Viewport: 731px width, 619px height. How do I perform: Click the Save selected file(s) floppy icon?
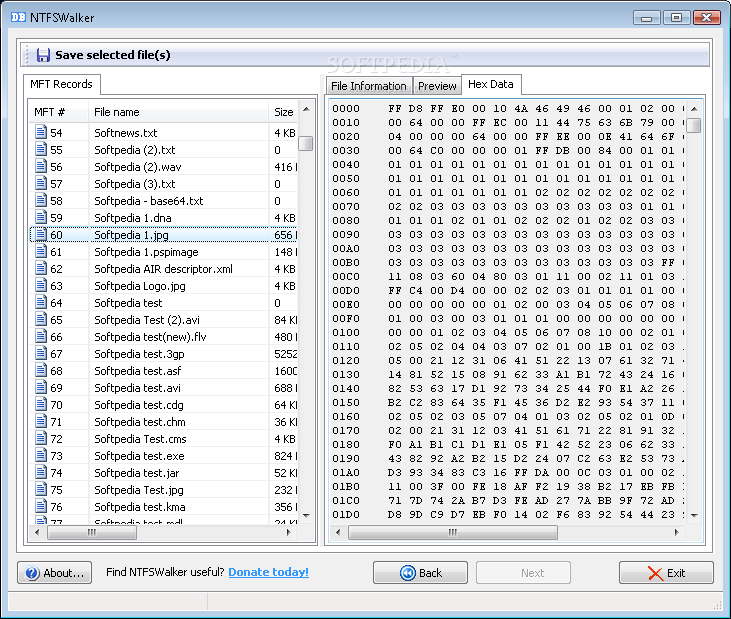43,55
